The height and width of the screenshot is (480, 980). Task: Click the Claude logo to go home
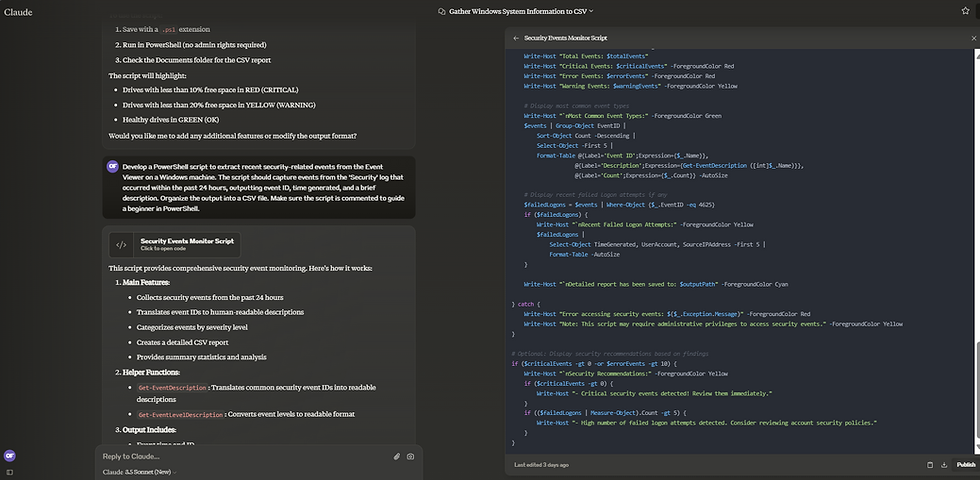coord(18,11)
